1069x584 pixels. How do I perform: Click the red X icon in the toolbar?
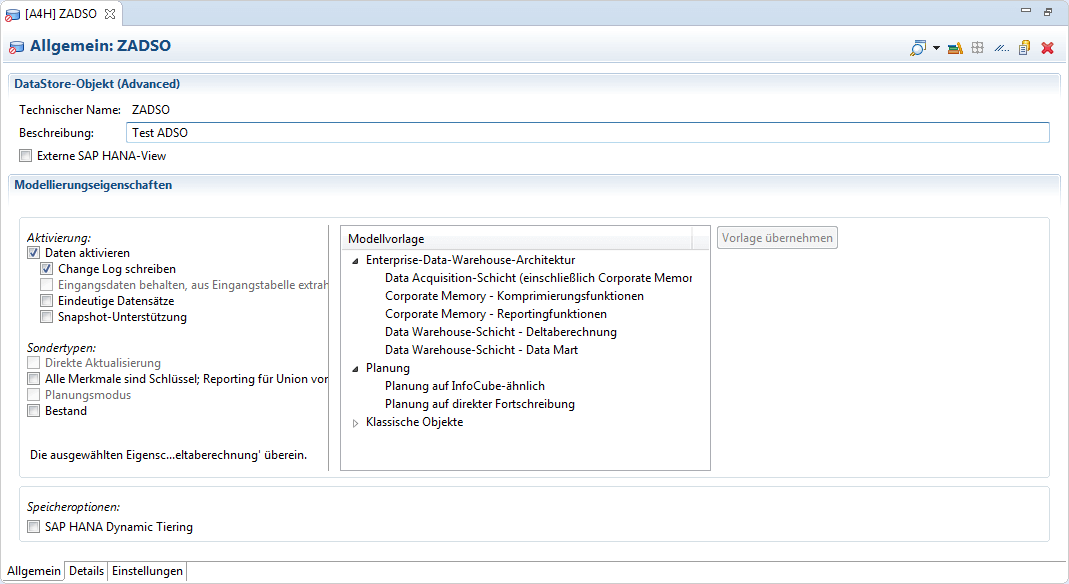[x=1047, y=47]
